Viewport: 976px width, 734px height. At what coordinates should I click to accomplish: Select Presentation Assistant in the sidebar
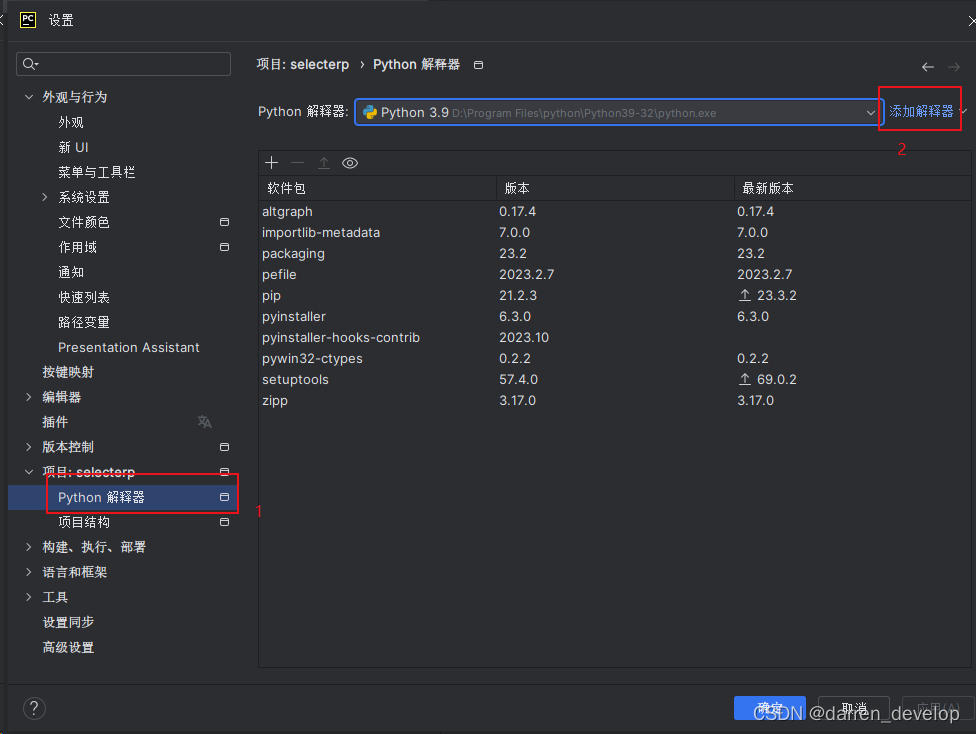click(128, 347)
